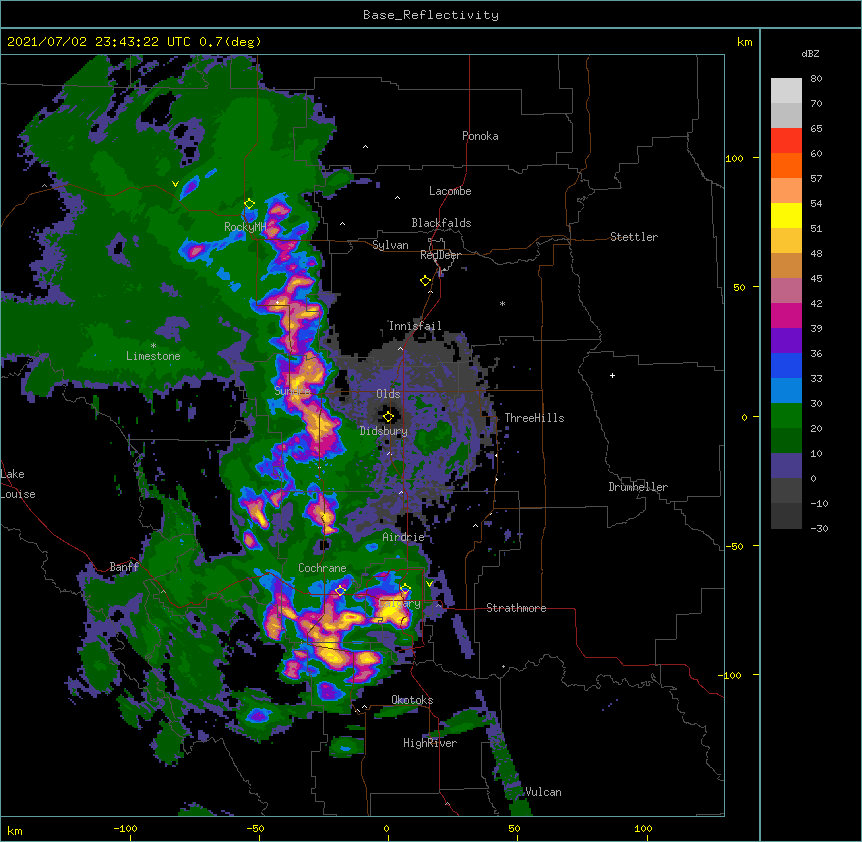This screenshot has height=842, width=862.
Task: Click the -30 value on the dBZ legend
Action: click(819, 529)
